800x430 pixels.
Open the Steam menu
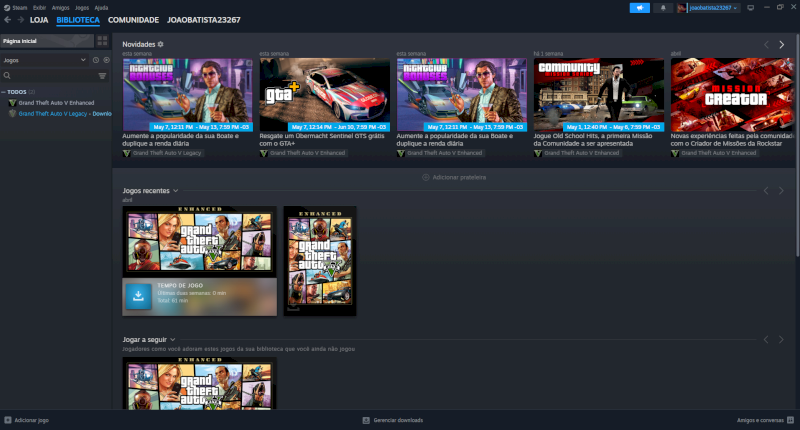click(19, 8)
